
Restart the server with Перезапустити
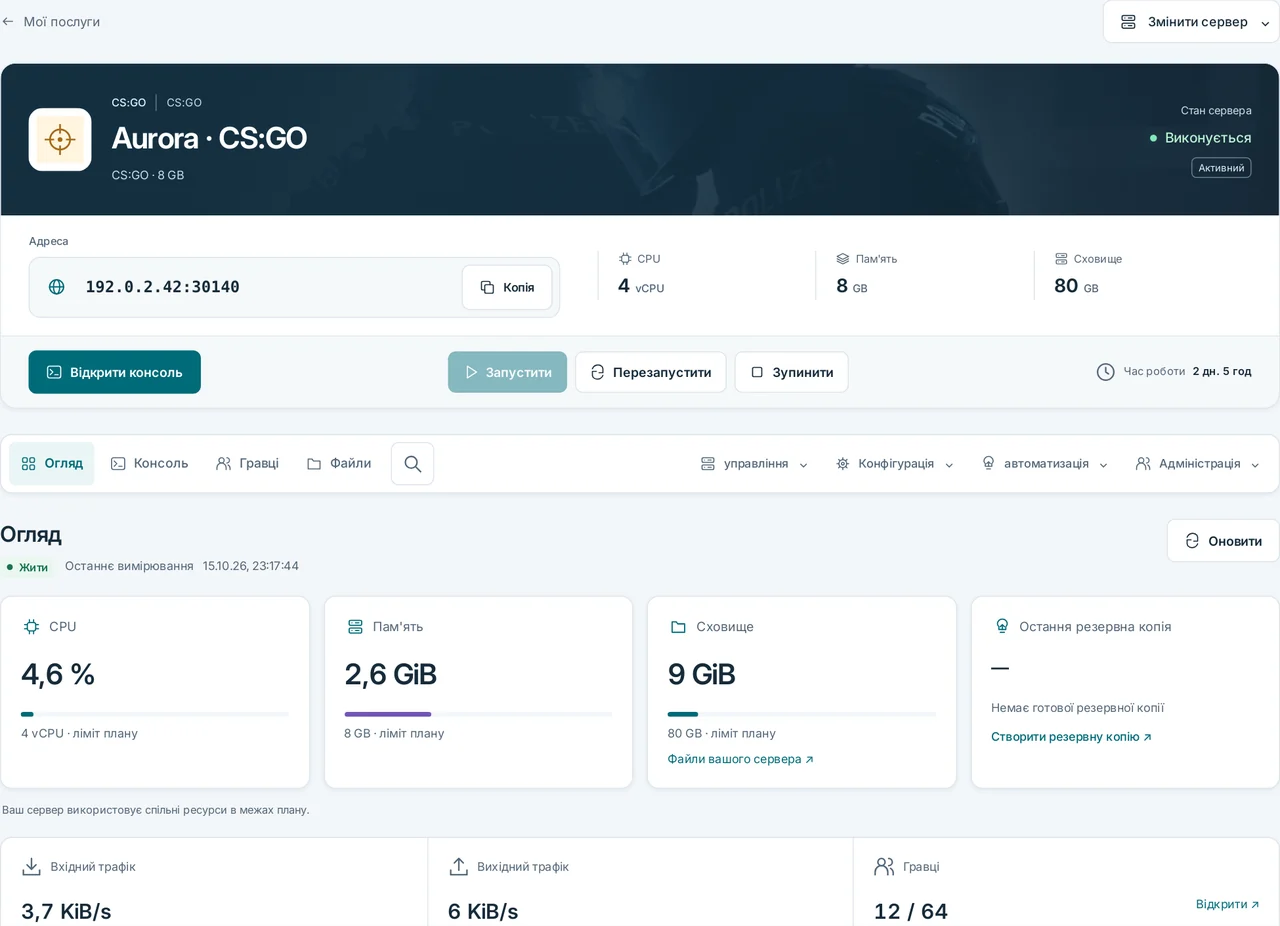tap(650, 372)
